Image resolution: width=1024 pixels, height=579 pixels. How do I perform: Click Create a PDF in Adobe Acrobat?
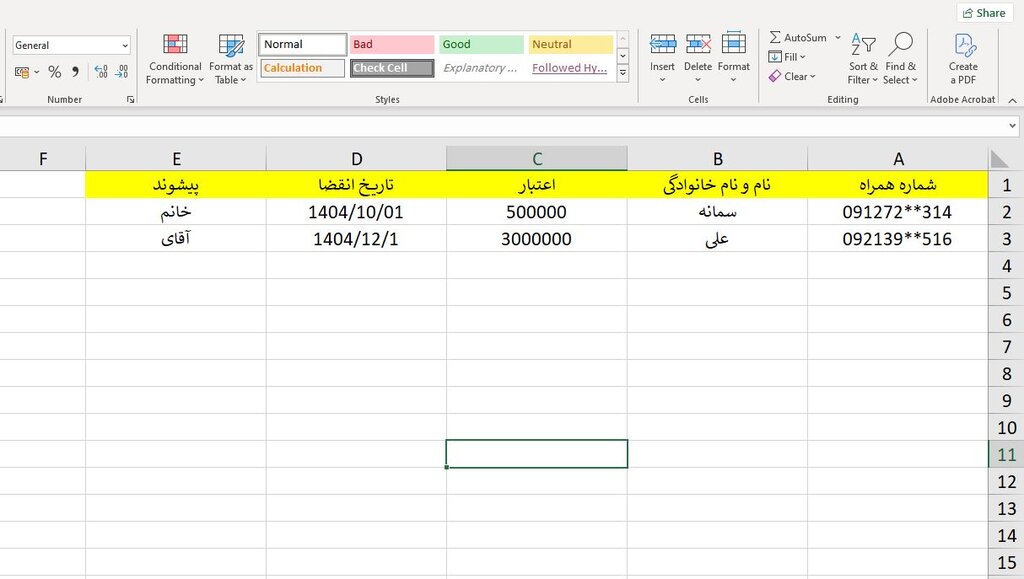pos(963,60)
